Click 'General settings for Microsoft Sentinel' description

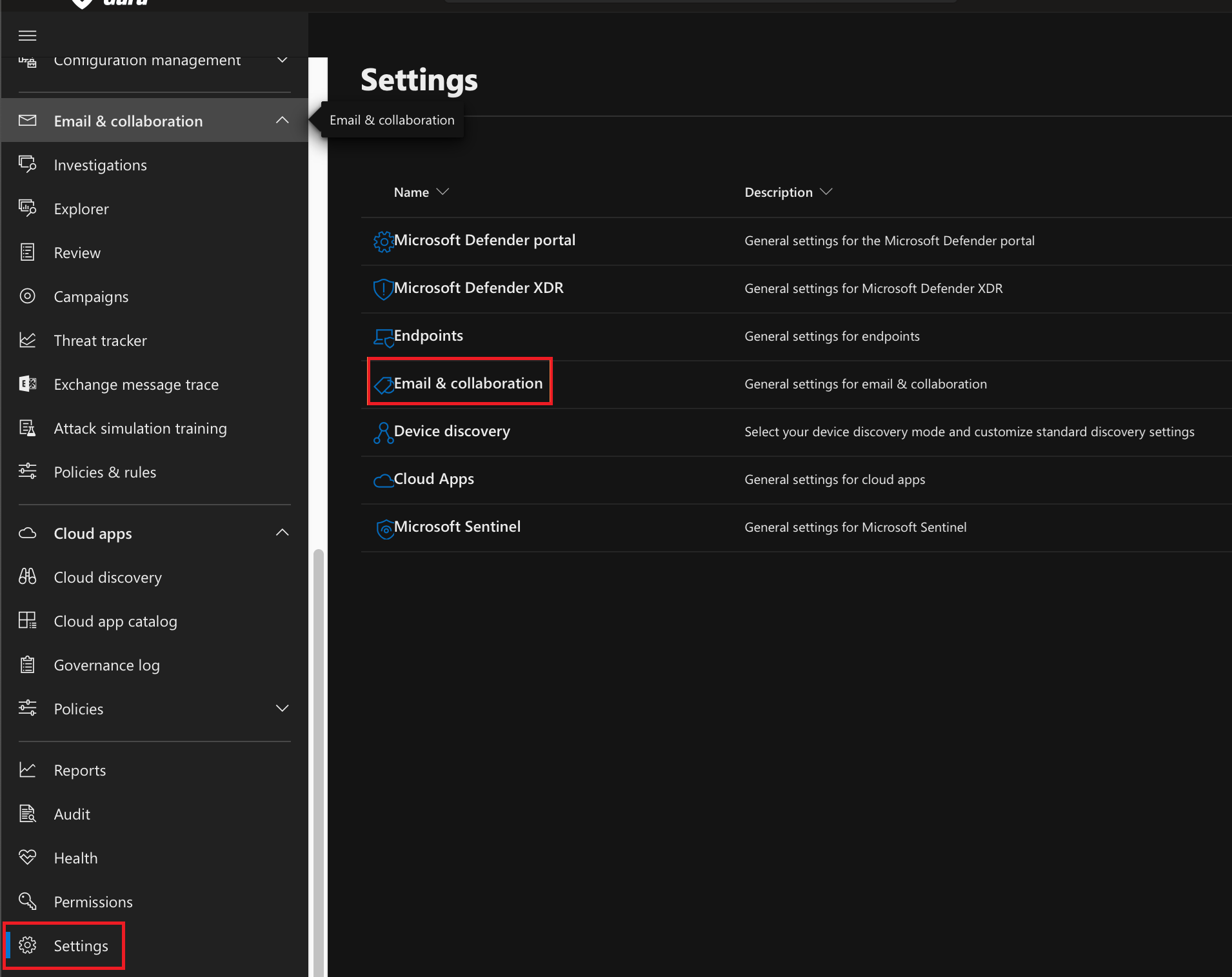click(855, 527)
